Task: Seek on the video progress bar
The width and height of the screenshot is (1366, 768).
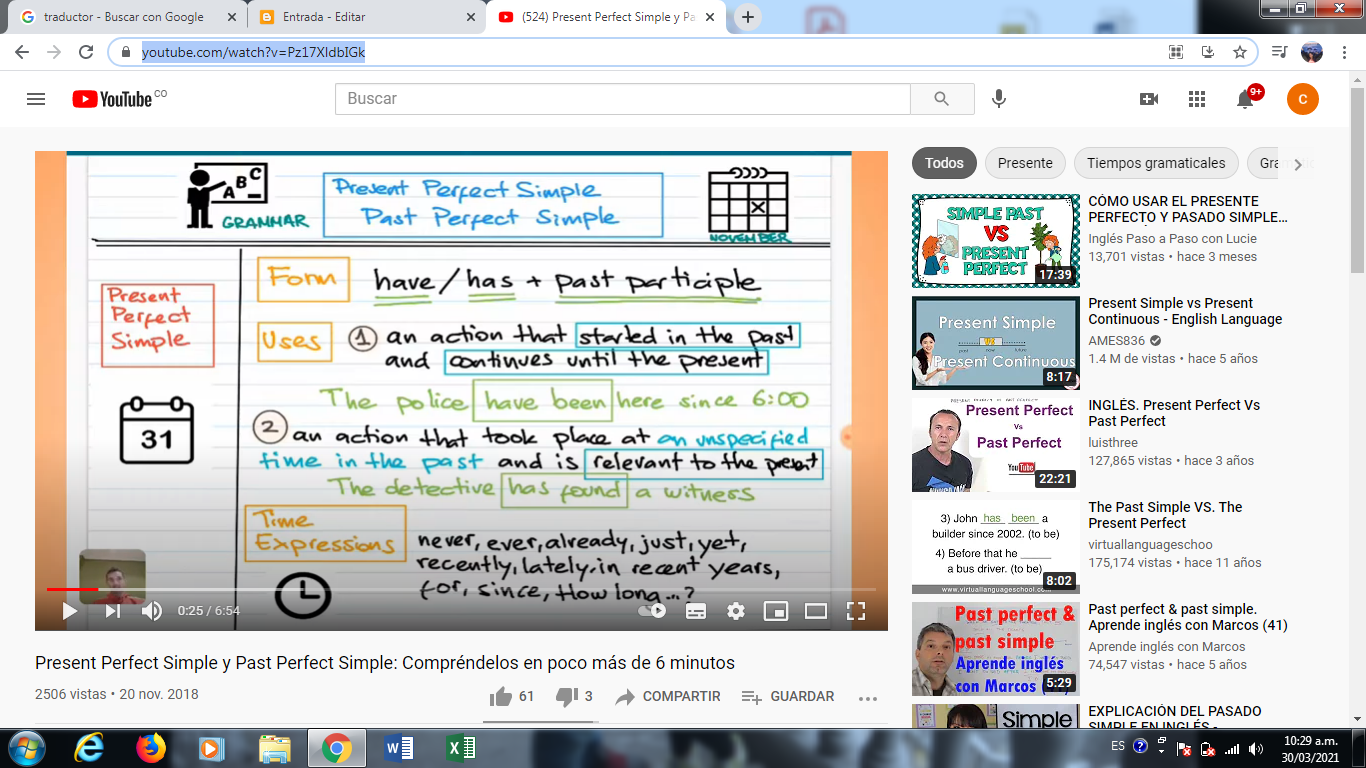Action: [461, 589]
